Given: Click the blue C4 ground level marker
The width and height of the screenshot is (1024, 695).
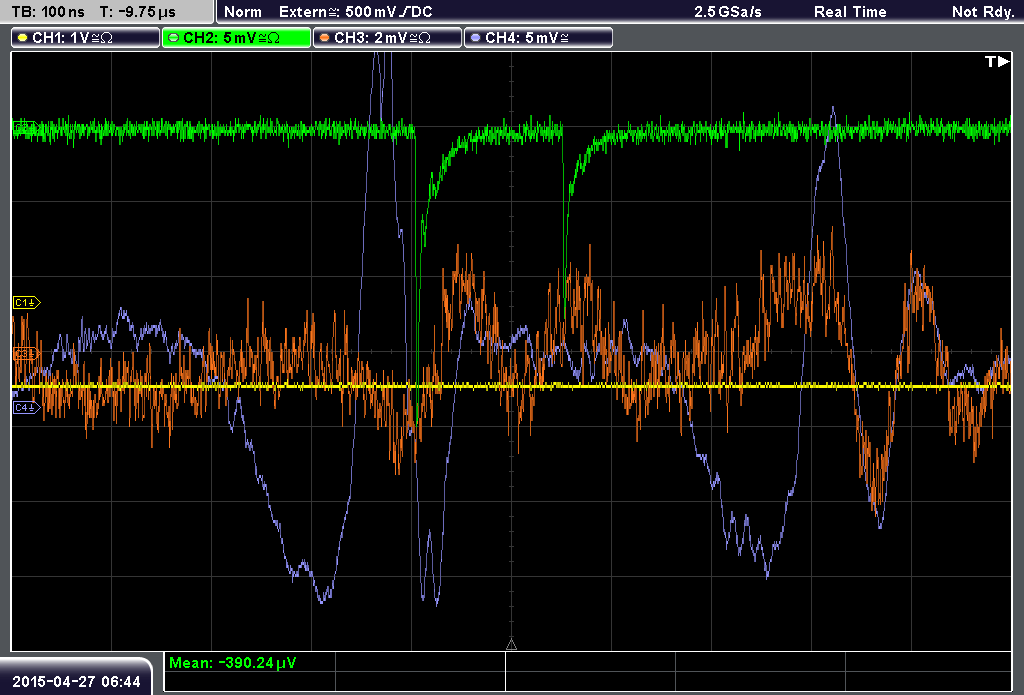Looking at the screenshot, I should [x=27, y=408].
